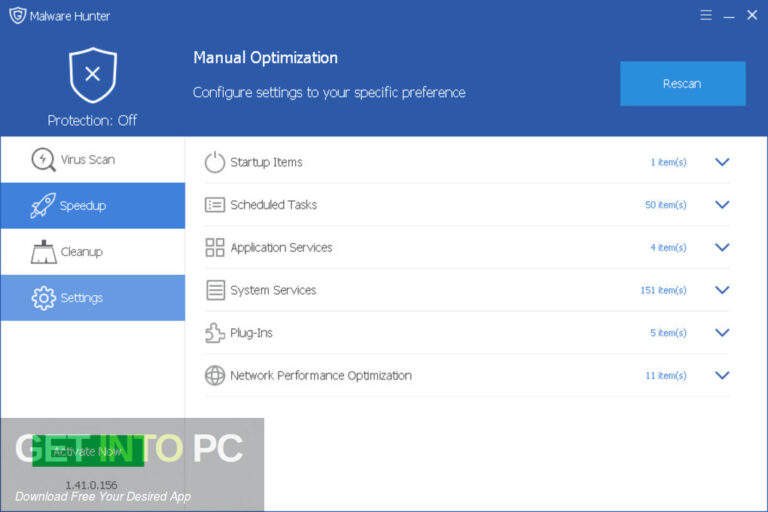Screen dimensions: 768x512
Task: Click the System Services document icon
Action: pyautogui.click(x=215, y=290)
